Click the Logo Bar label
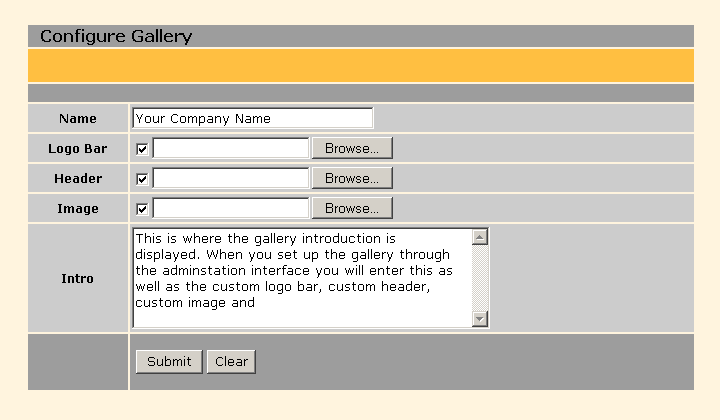The height and width of the screenshot is (420, 720). coord(78,149)
